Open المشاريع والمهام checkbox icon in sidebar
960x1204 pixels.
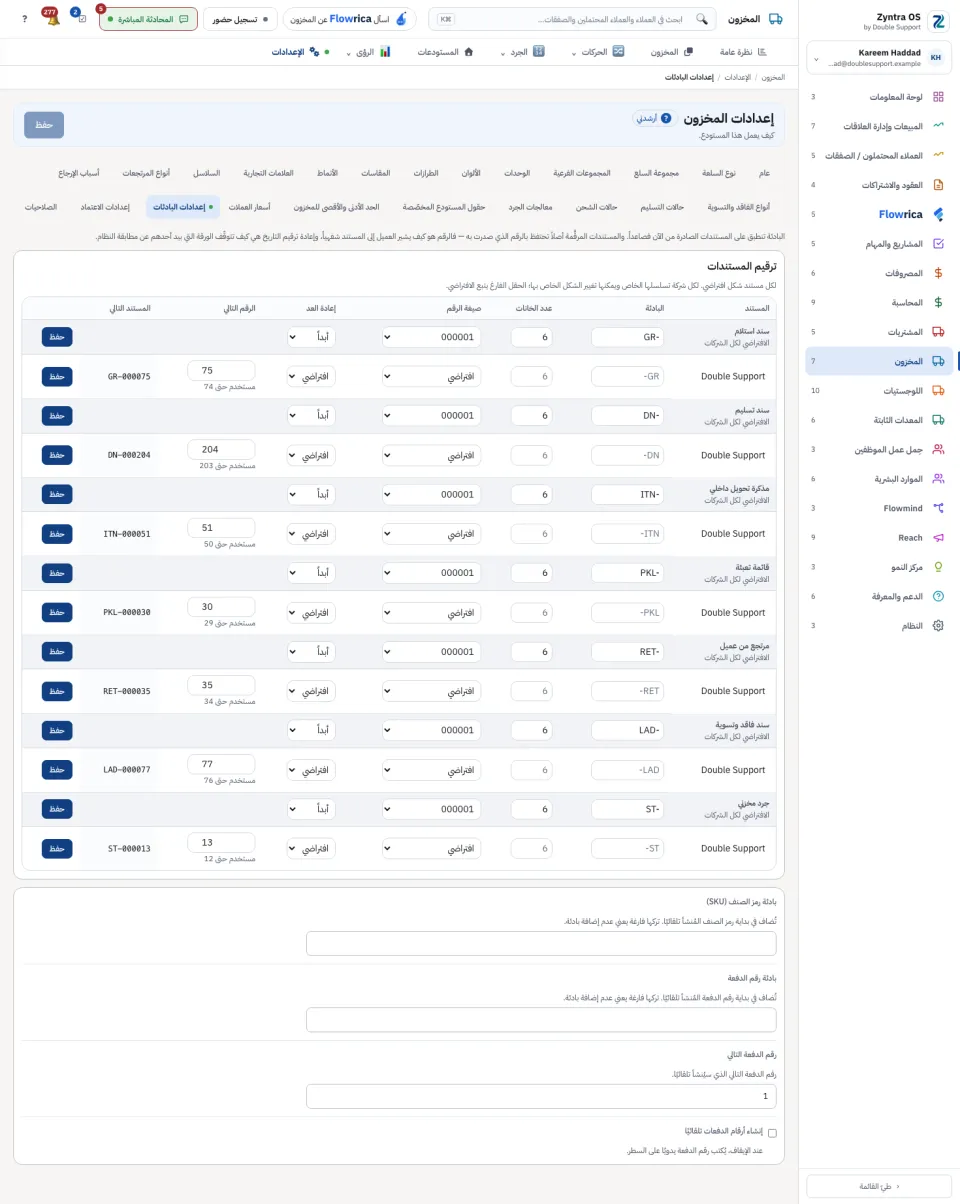[938, 243]
